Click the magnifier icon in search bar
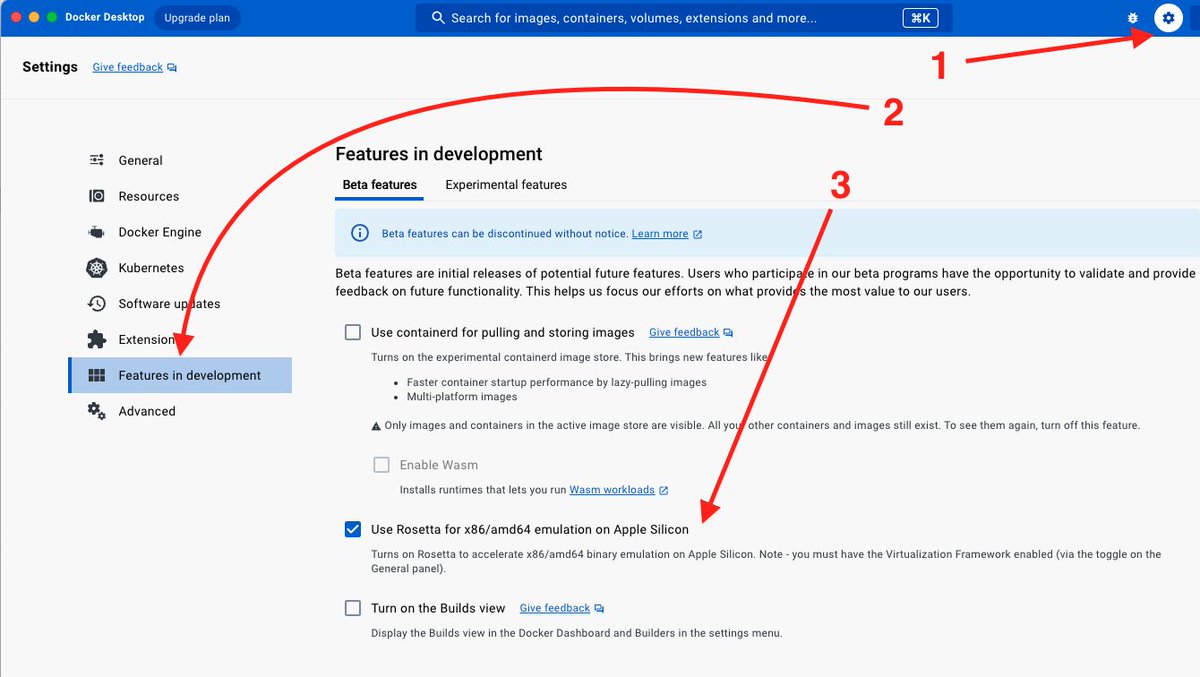The height and width of the screenshot is (677, 1200). tap(438, 18)
